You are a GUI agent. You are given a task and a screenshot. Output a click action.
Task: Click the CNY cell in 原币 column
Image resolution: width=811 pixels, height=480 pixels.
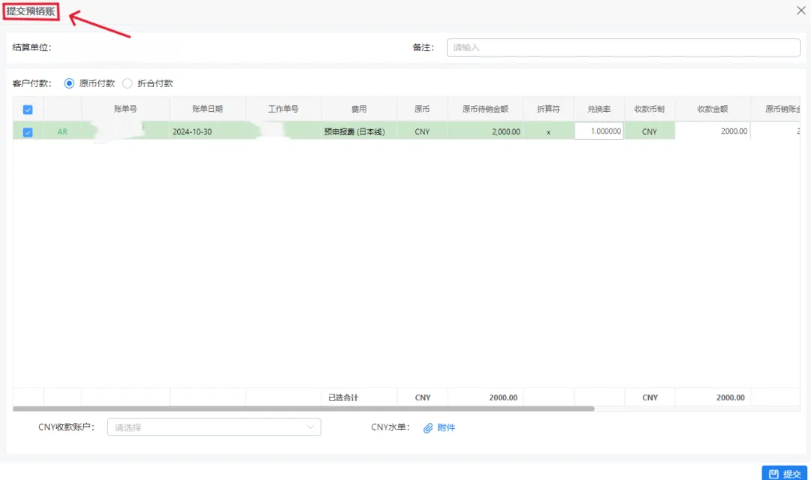coord(422,132)
